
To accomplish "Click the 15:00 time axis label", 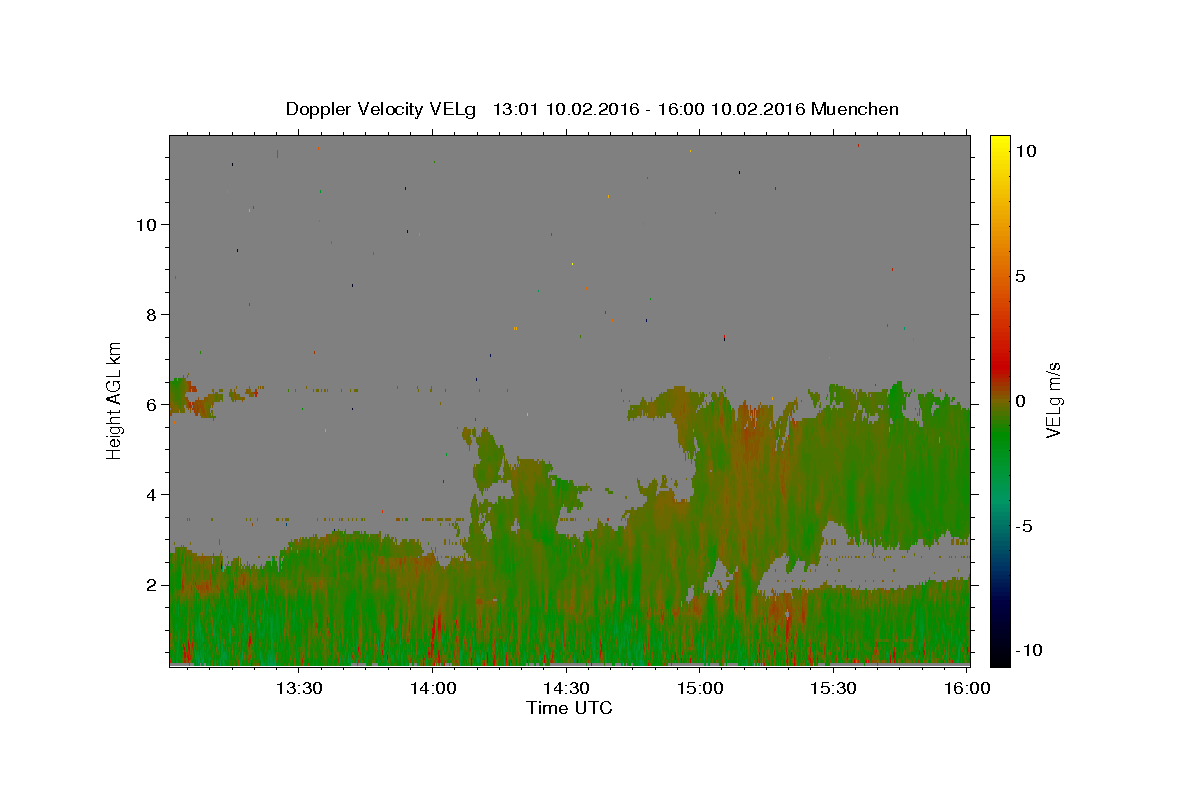I will [700, 688].
